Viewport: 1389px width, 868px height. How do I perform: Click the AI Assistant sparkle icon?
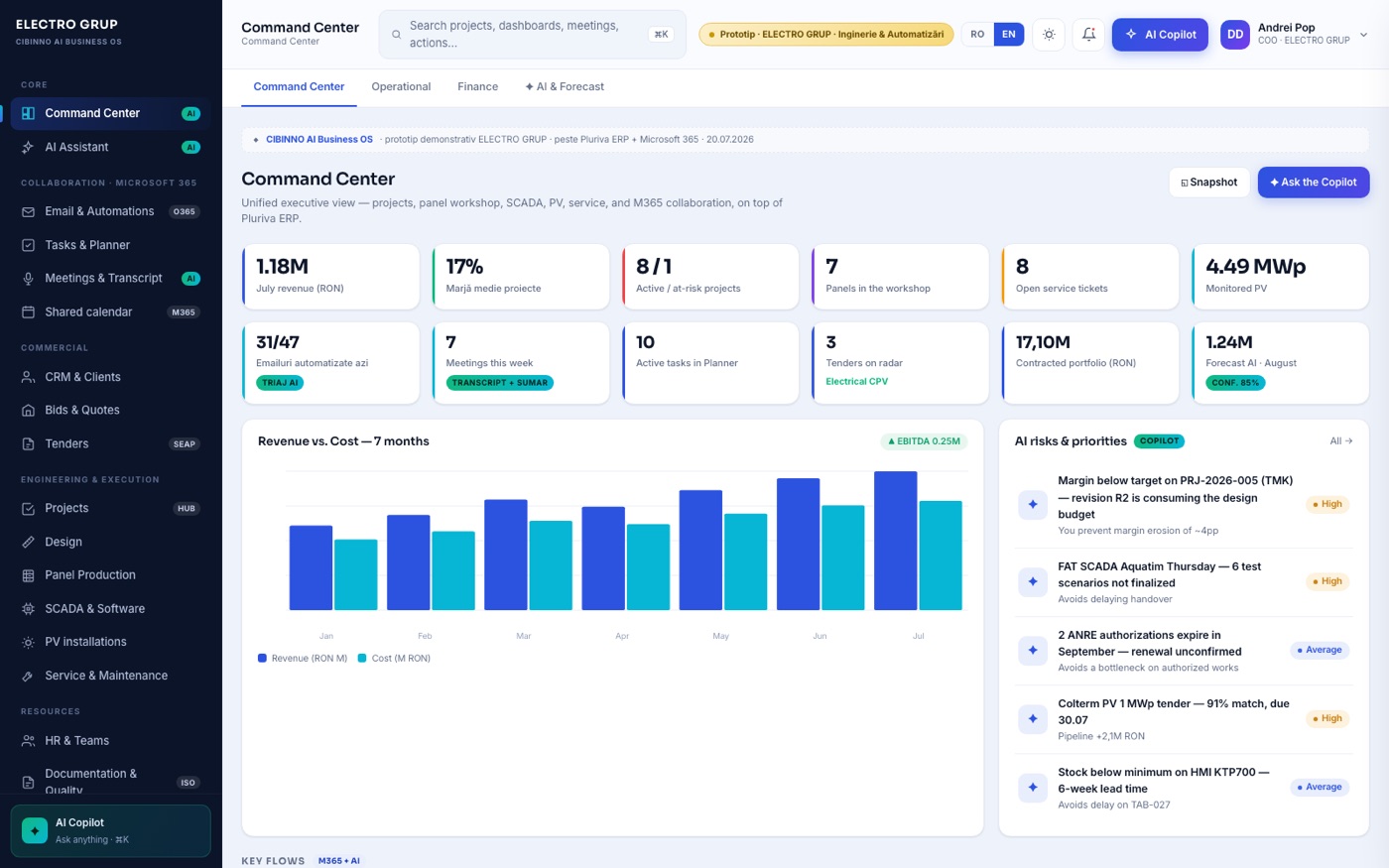[x=29, y=147]
